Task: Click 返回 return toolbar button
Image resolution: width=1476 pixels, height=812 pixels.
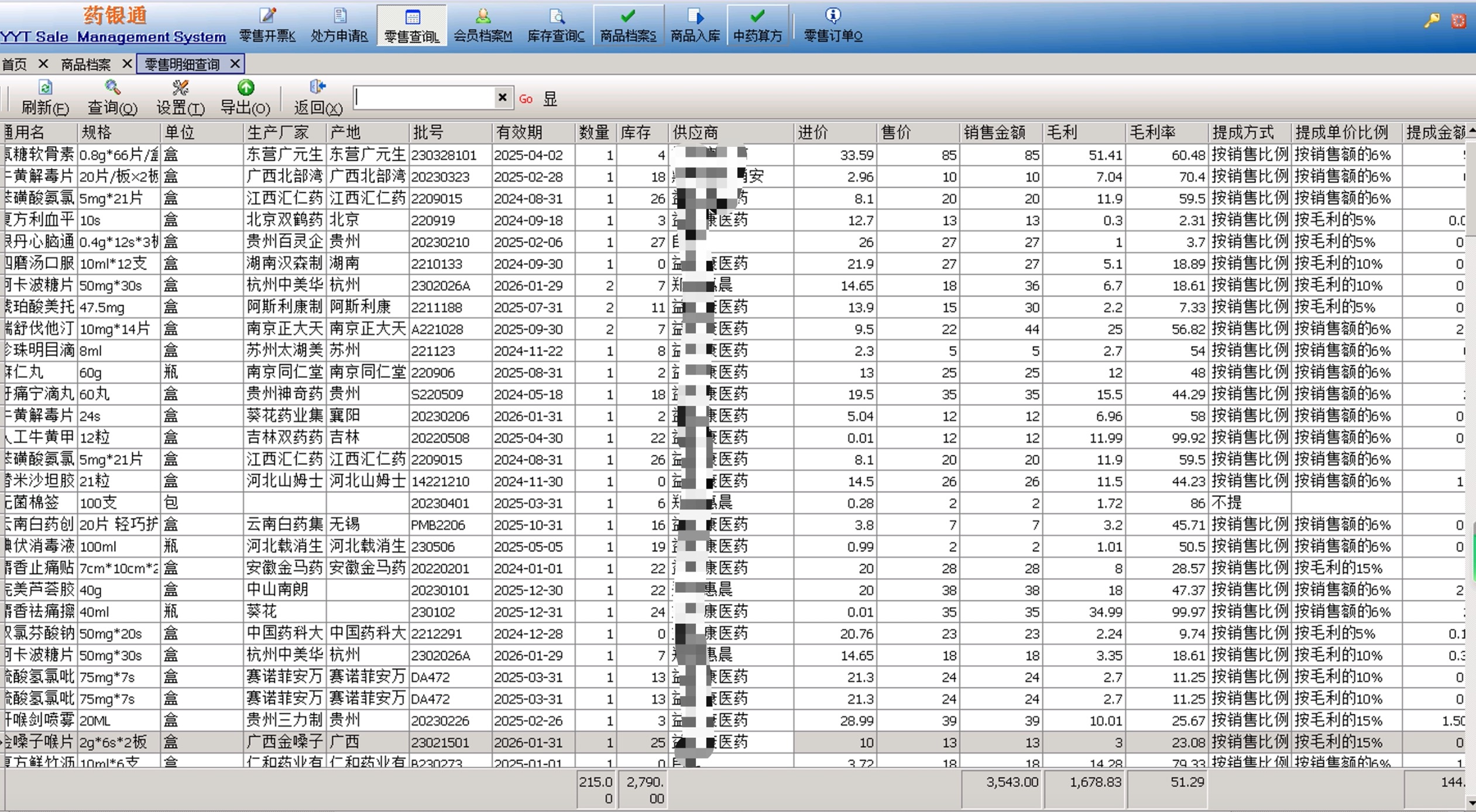Action: (x=317, y=97)
